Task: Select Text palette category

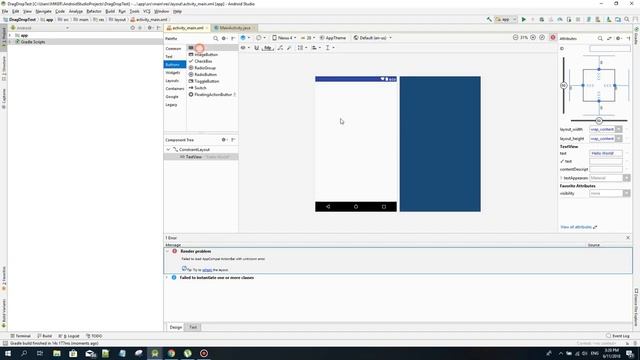Action: 169,57
